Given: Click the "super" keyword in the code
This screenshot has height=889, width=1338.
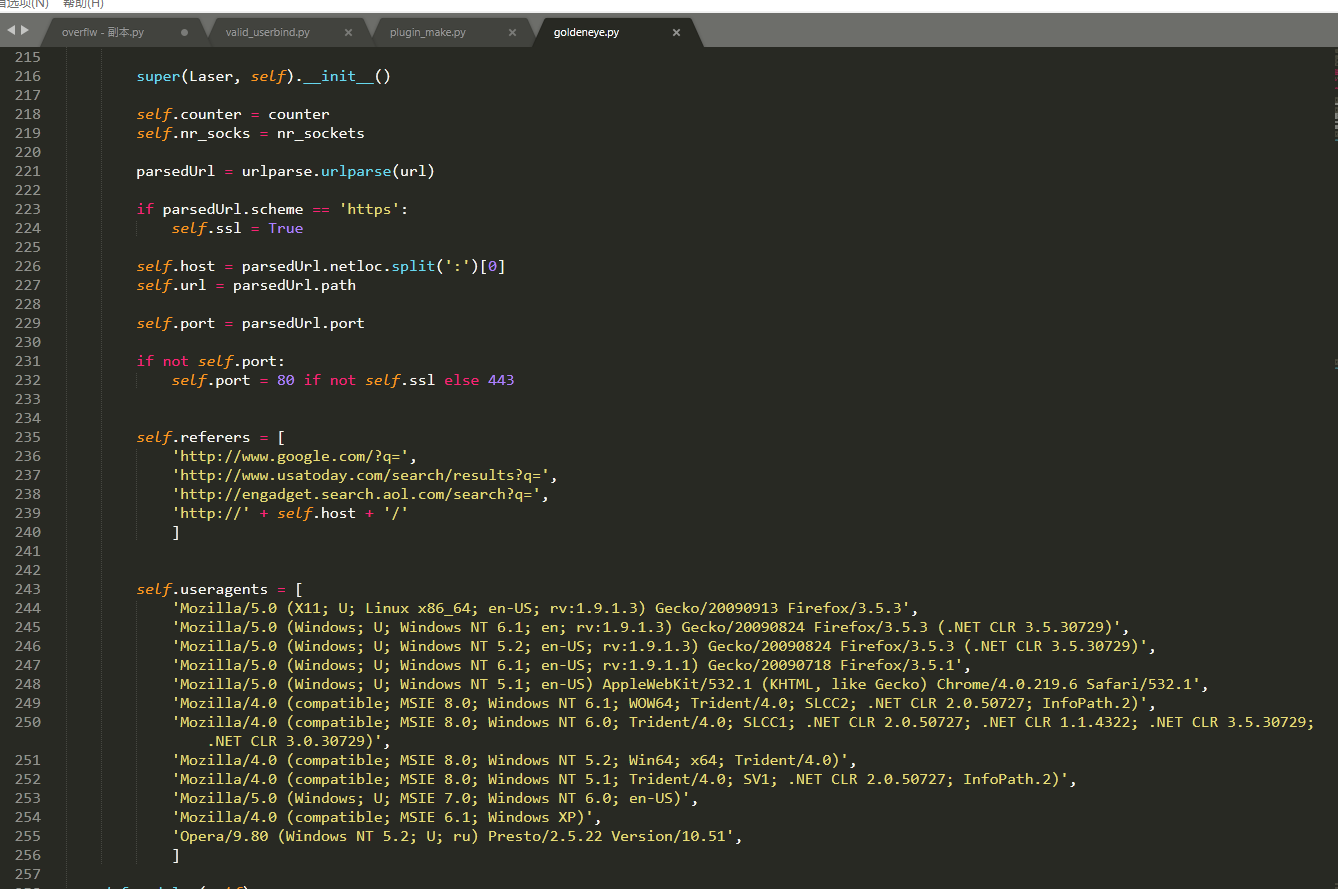Looking at the screenshot, I should click(158, 76).
